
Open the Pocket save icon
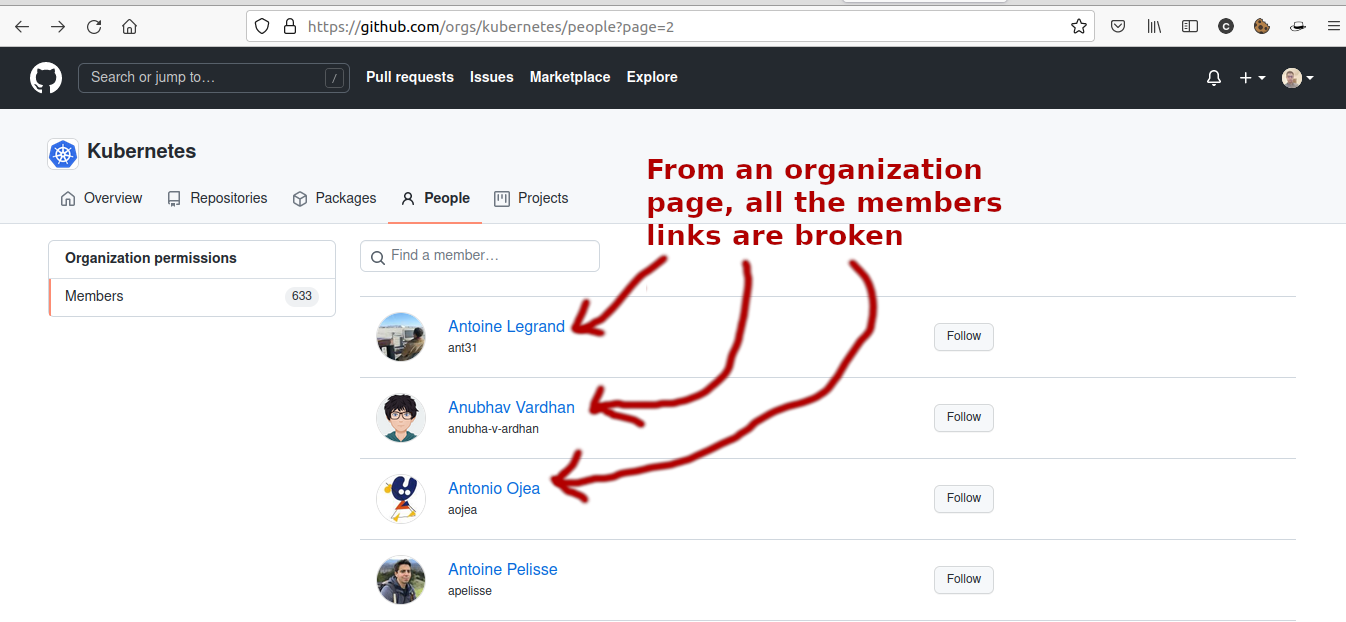point(1119,27)
